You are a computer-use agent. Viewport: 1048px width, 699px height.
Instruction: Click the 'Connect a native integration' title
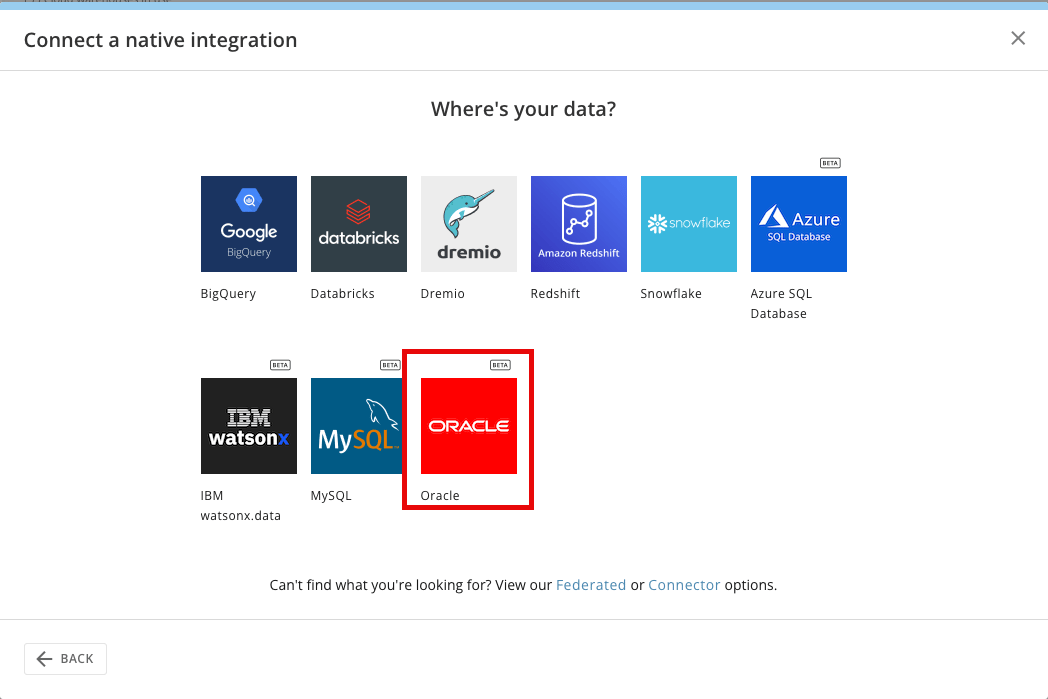coord(160,40)
